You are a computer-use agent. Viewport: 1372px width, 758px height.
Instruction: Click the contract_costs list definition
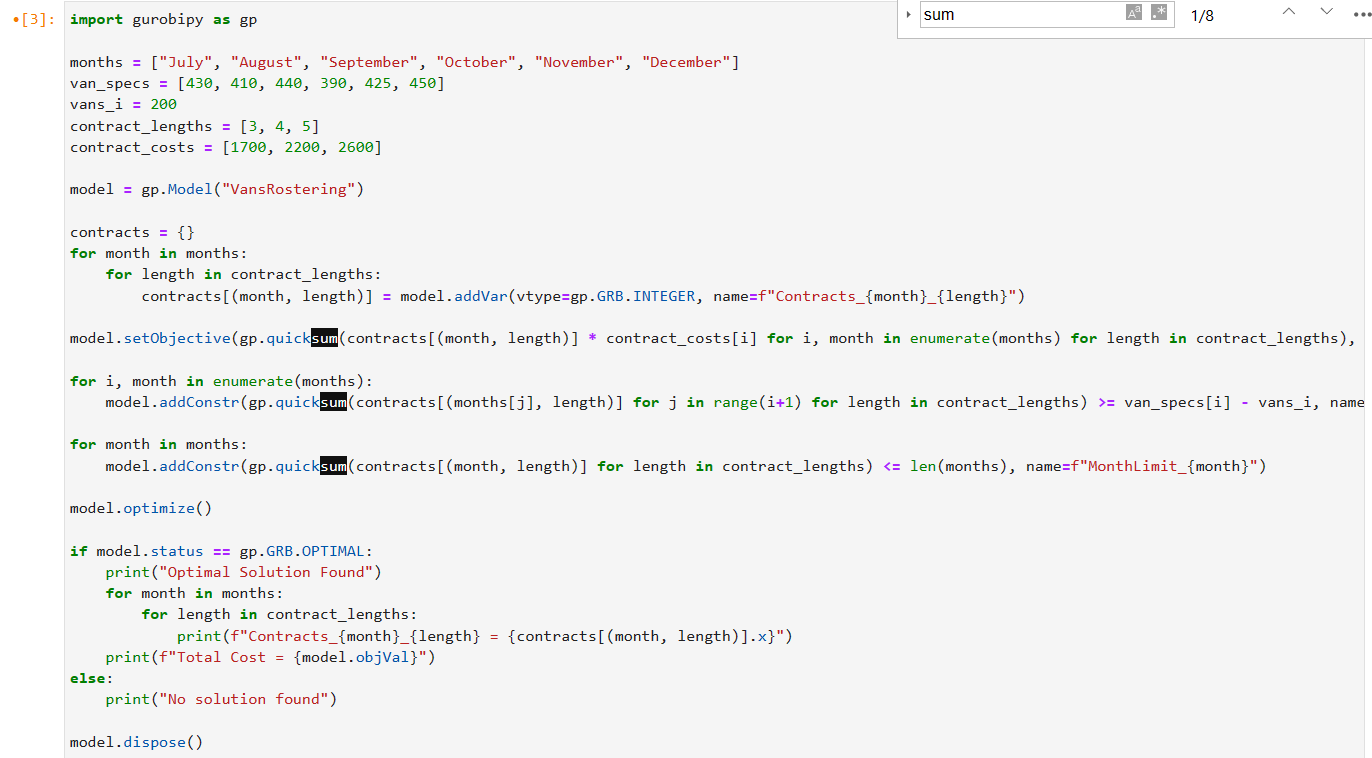pos(225,146)
